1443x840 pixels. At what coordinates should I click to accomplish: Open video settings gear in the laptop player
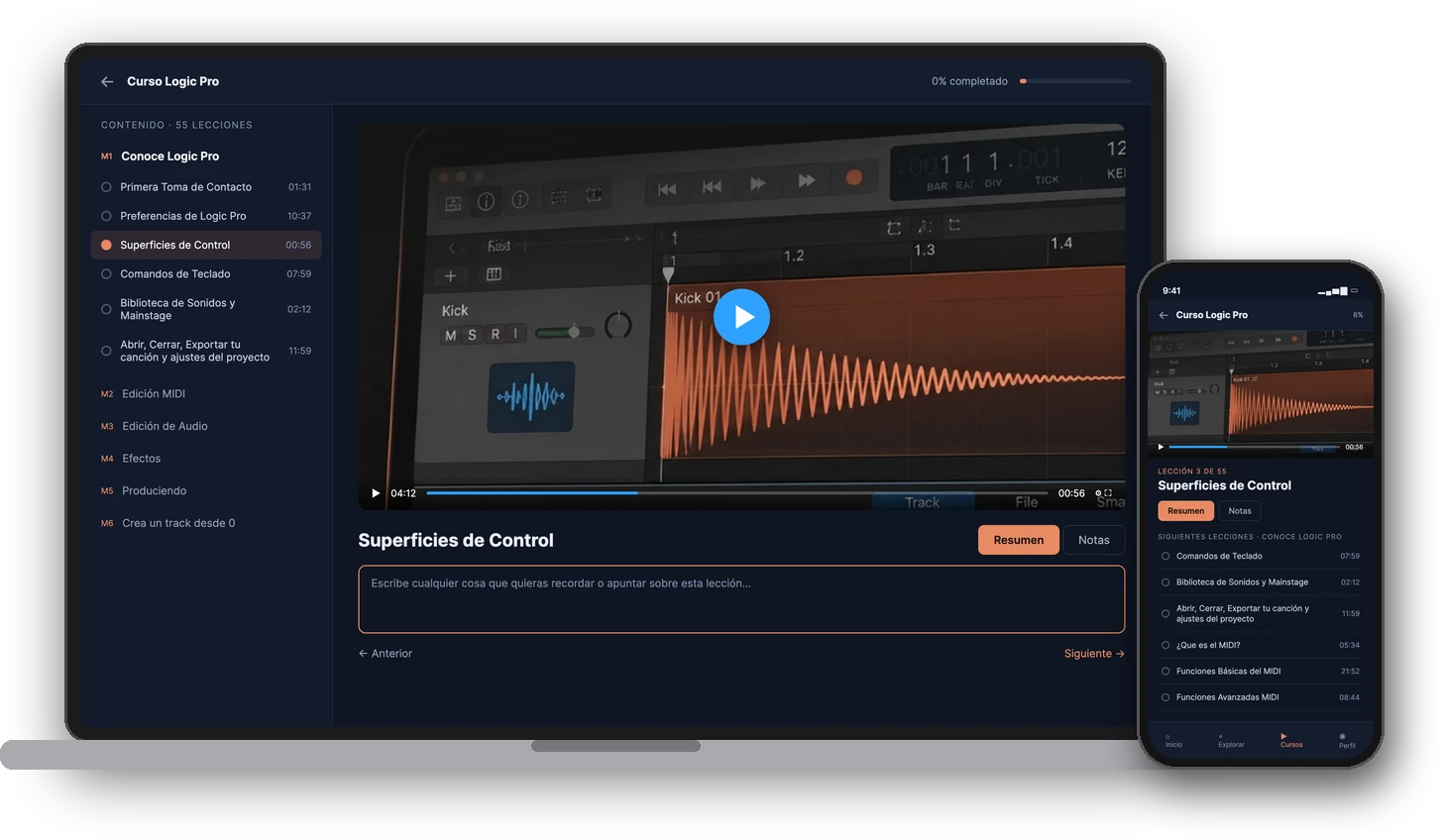[x=1098, y=493]
